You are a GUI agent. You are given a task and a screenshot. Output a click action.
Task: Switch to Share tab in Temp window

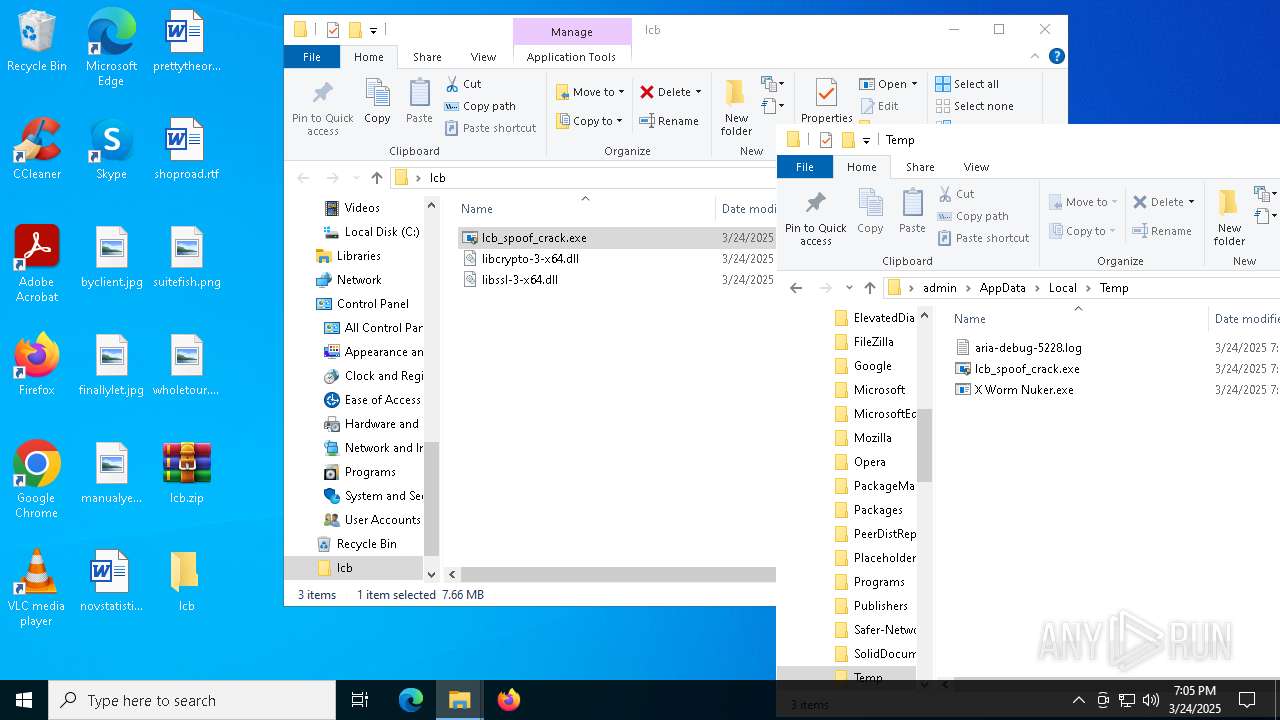click(920, 167)
